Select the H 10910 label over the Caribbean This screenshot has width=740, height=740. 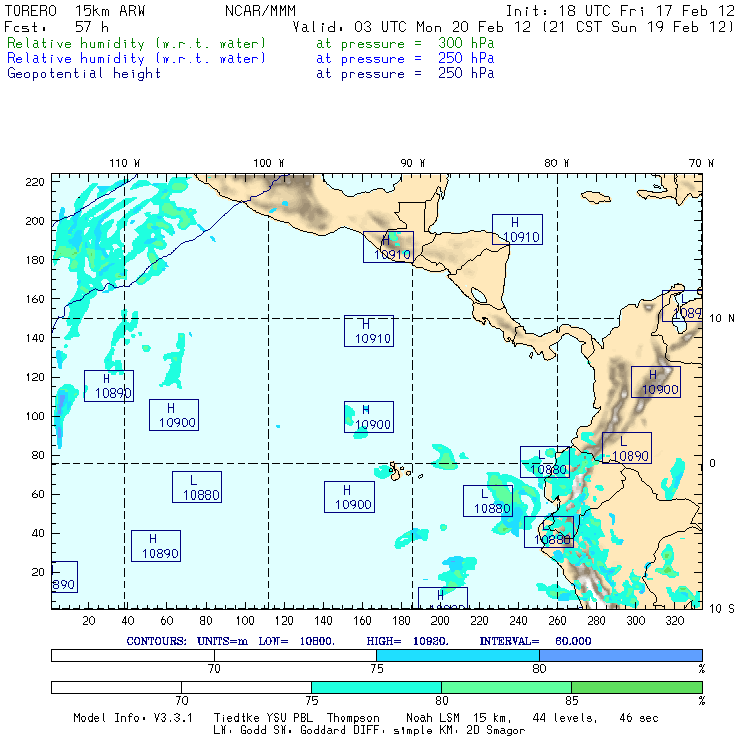click(517, 230)
